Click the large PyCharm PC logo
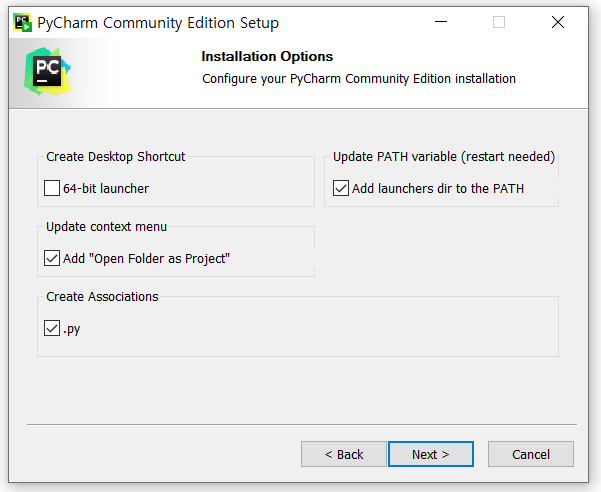The image size is (601, 492). [47, 71]
